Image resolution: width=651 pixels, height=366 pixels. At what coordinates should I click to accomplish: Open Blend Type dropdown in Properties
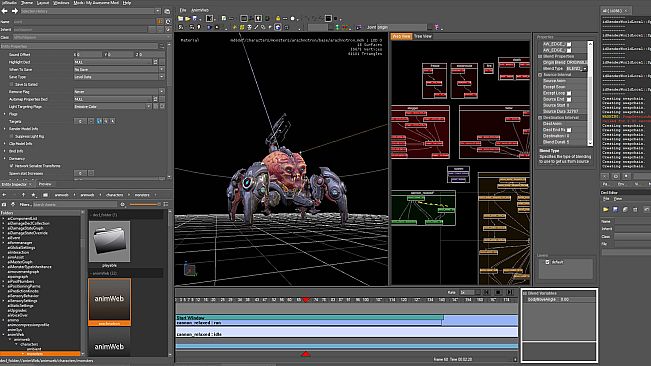[585, 69]
